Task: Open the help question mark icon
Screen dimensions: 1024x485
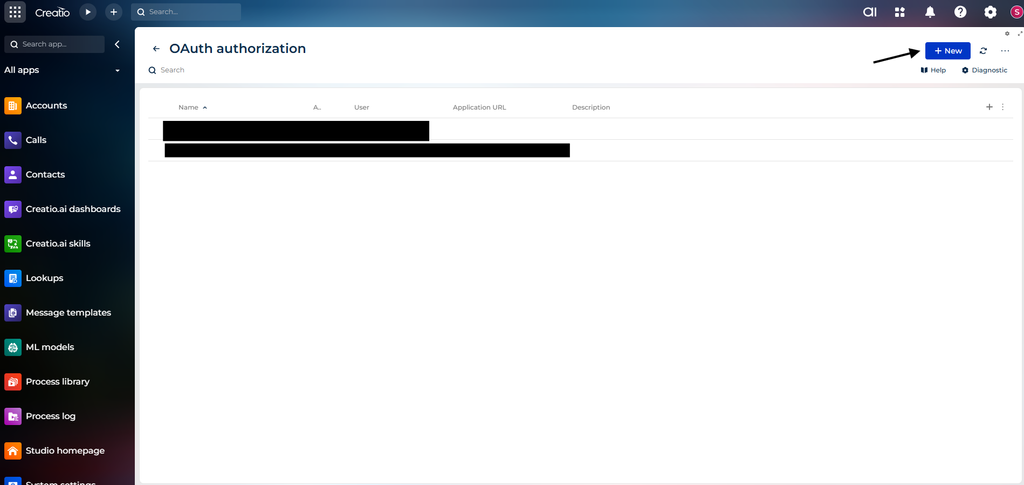Action: pos(960,12)
